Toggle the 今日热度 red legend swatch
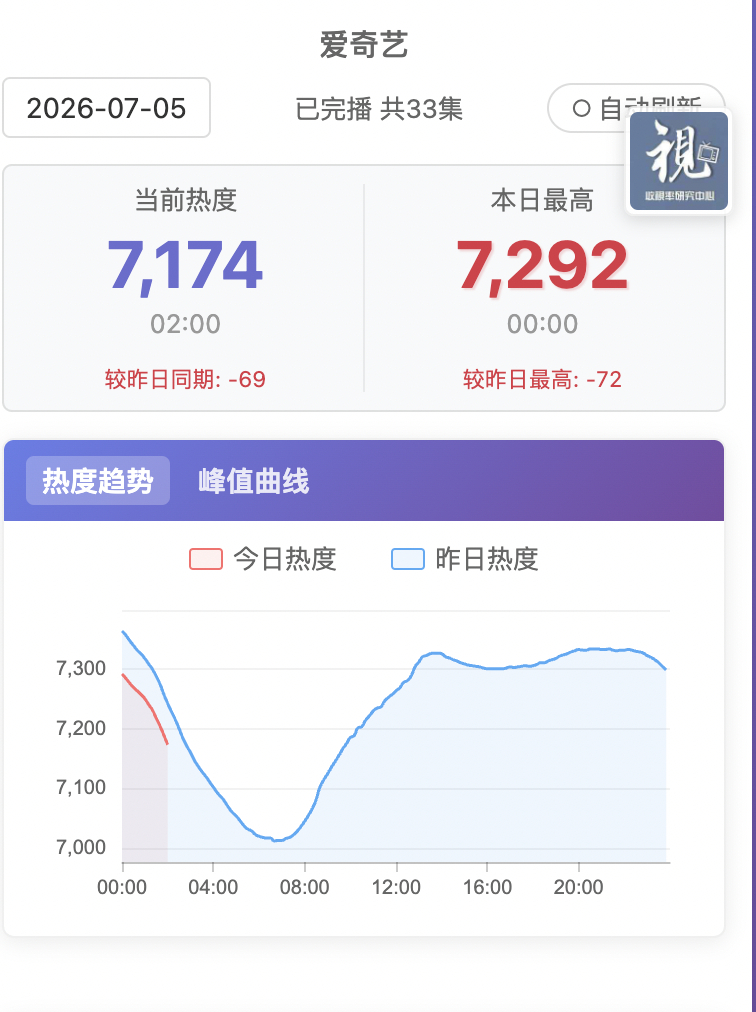This screenshot has height=1012, width=756. 206,559
